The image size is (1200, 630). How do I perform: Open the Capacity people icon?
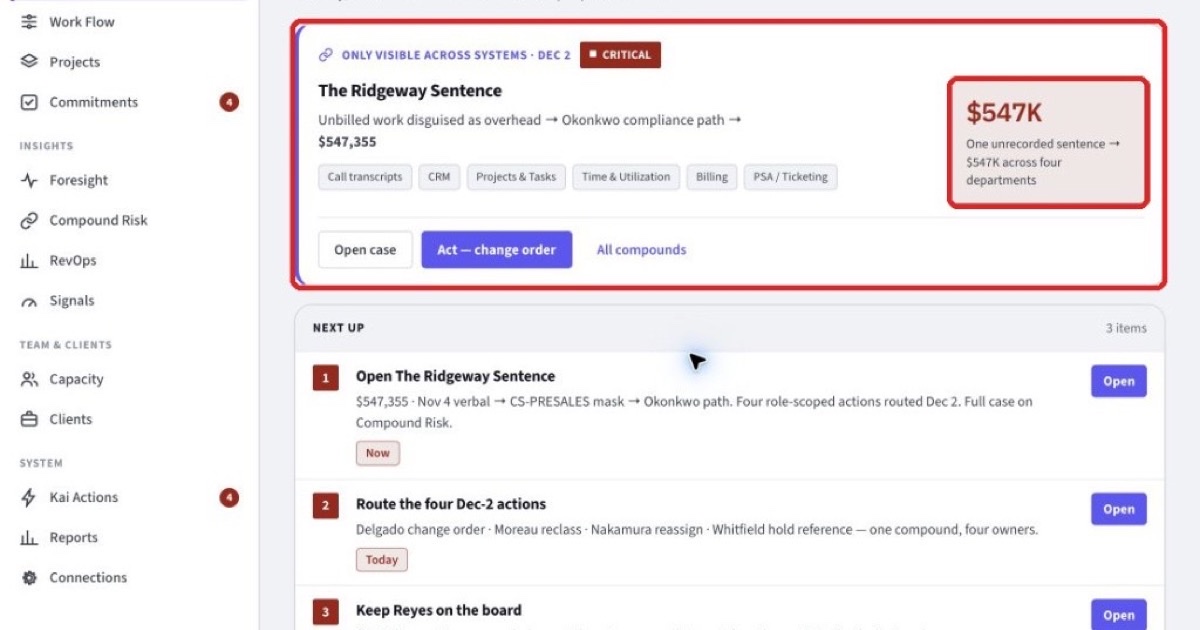(29, 380)
